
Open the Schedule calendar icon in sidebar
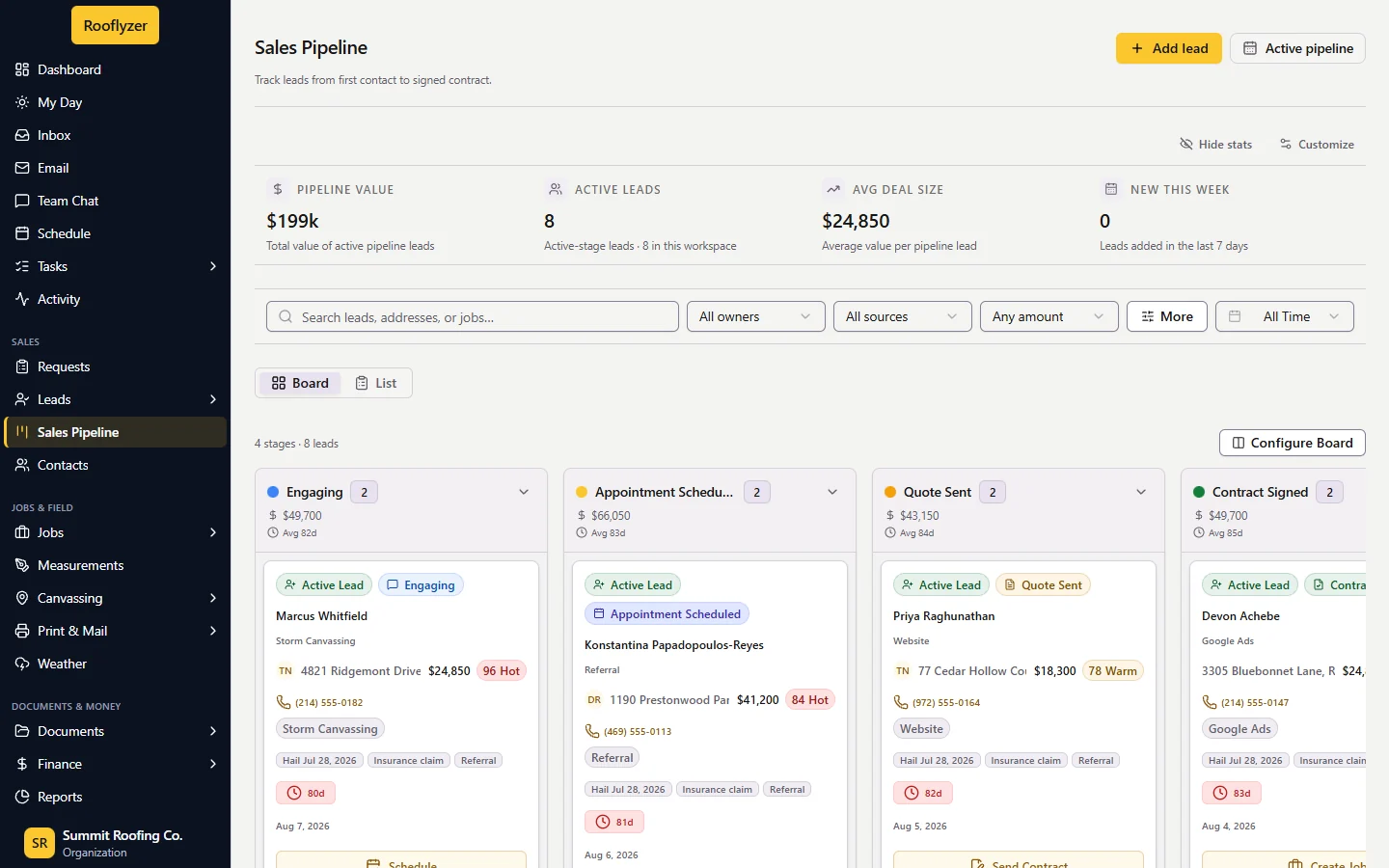click(22, 233)
